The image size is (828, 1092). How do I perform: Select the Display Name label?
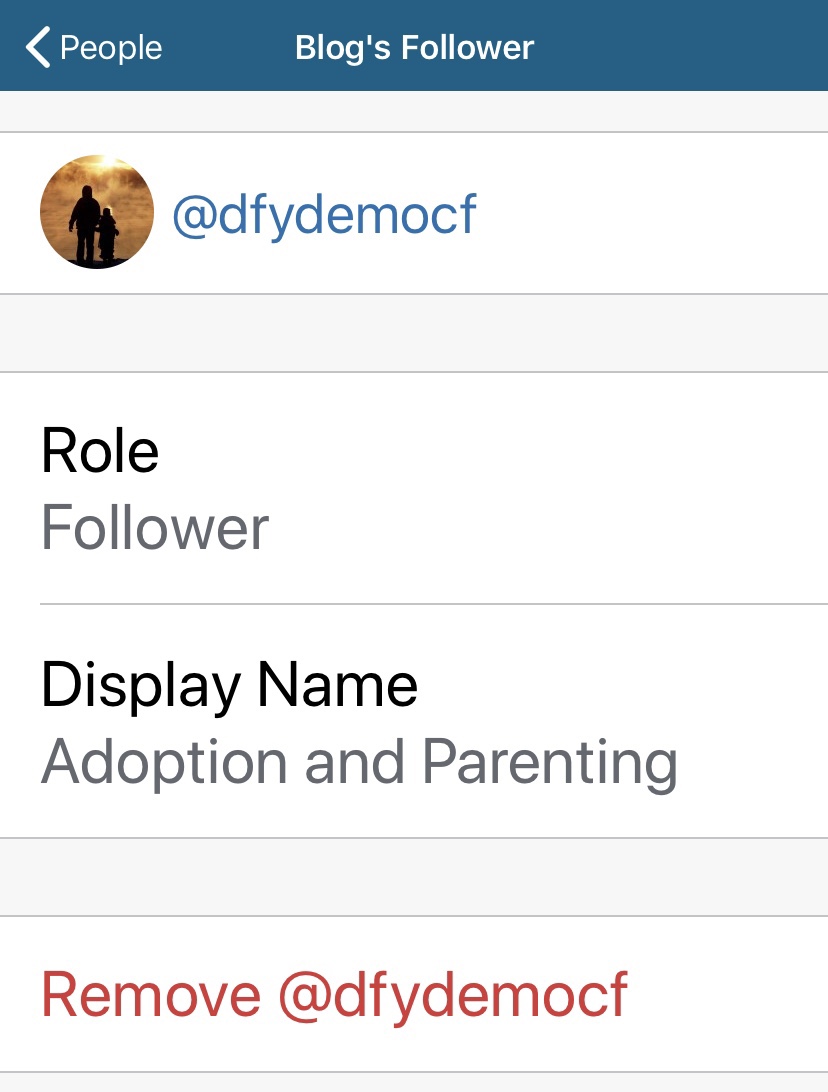[229, 685]
